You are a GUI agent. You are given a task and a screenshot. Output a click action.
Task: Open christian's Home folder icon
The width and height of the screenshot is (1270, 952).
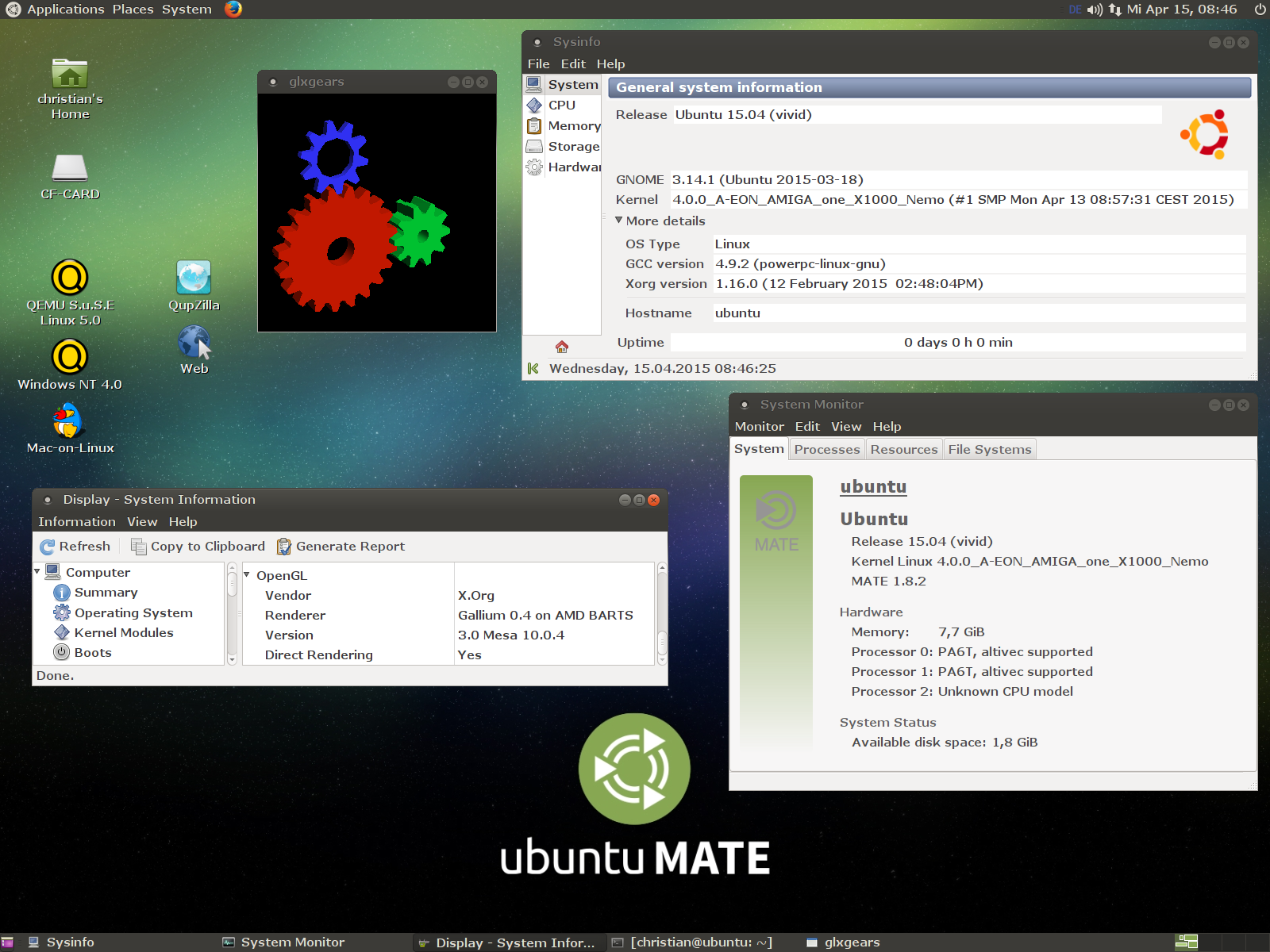(x=70, y=75)
